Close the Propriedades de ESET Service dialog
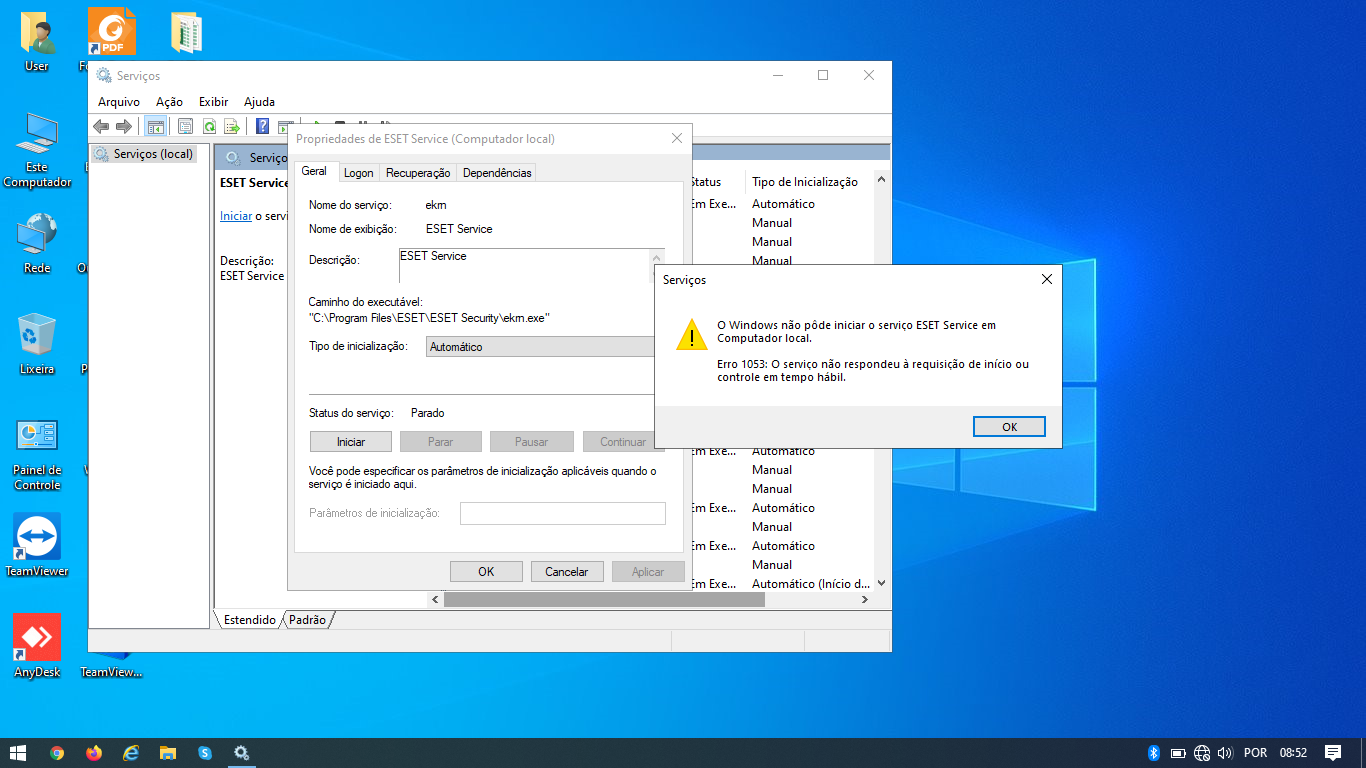 coord(677,139)
